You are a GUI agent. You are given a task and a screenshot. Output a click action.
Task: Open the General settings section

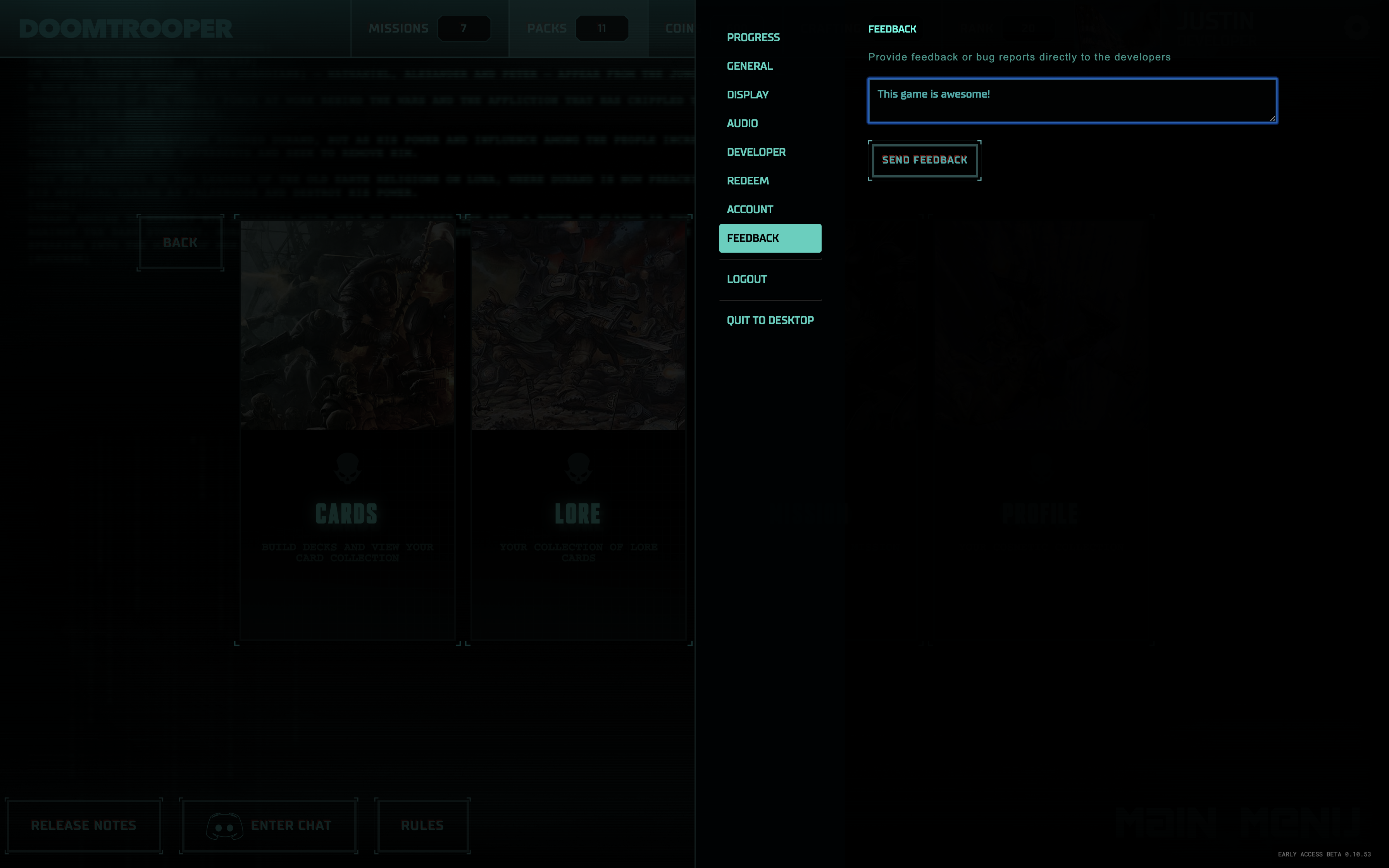click(770, 66)
